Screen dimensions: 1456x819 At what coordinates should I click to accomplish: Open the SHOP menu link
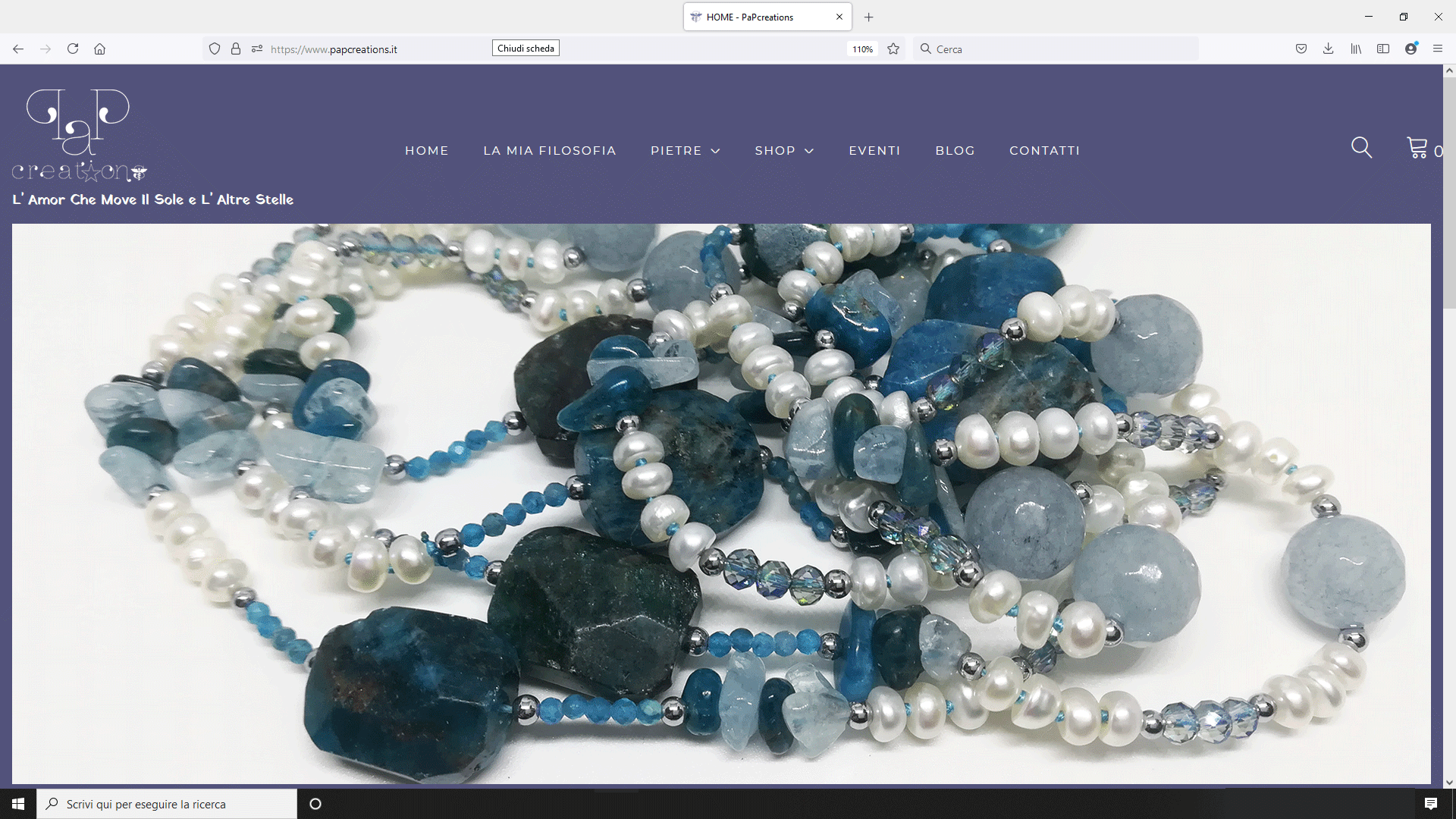[x=775, y=151]
